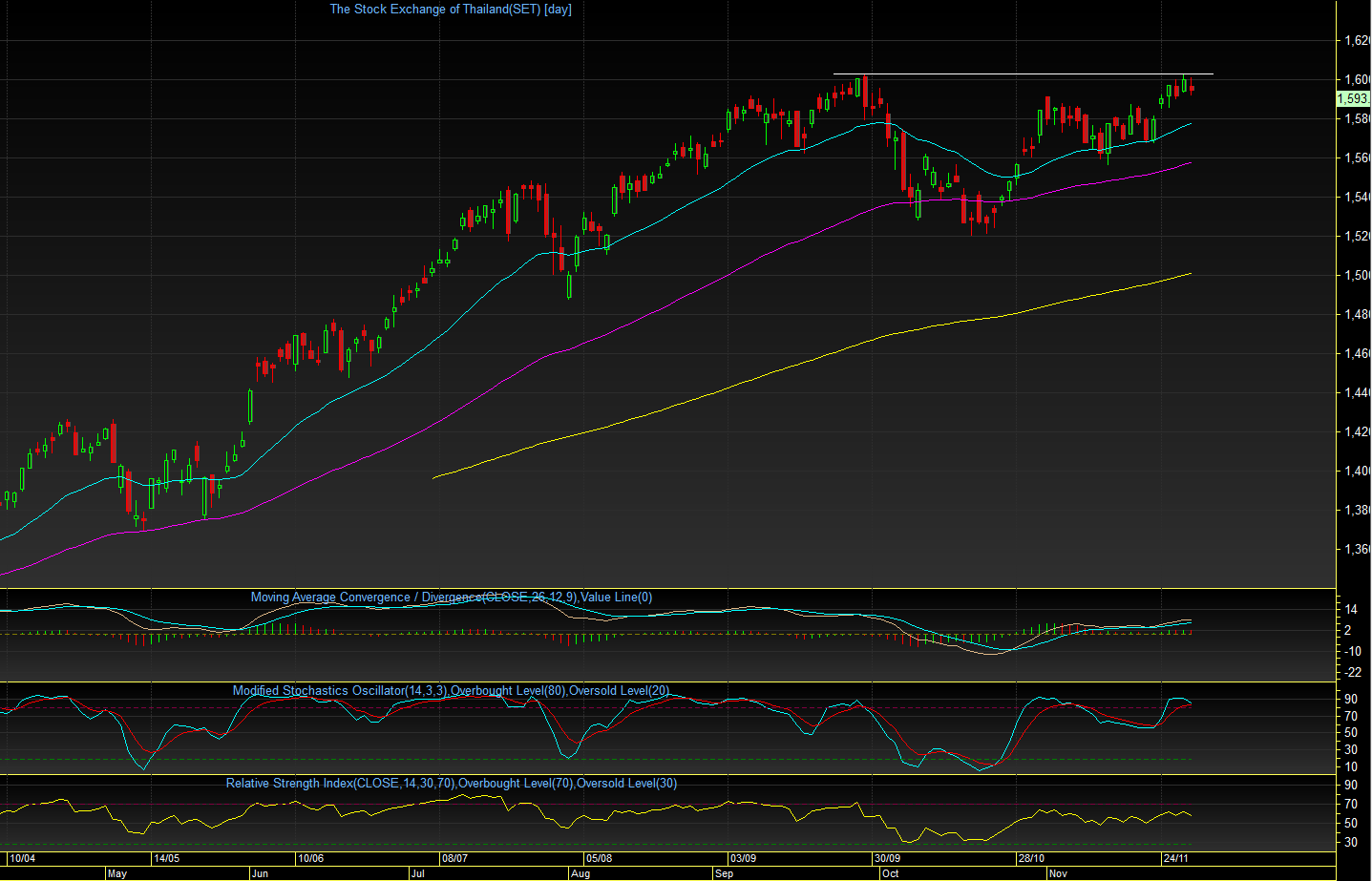Click the 10 value on Stochastics scale

[1351, 767]
